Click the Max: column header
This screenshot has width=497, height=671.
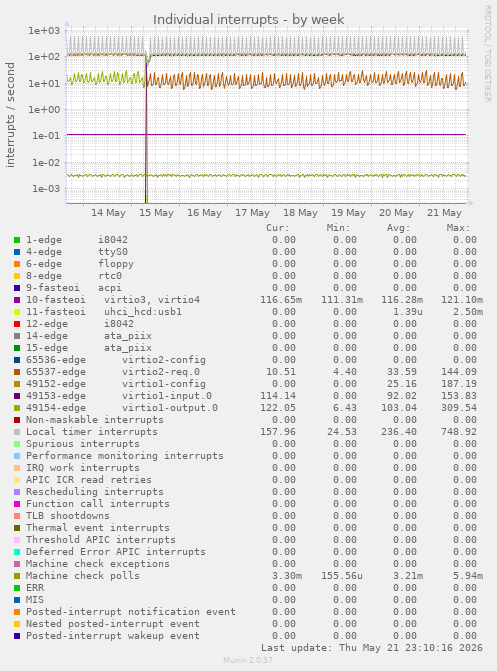458,228
